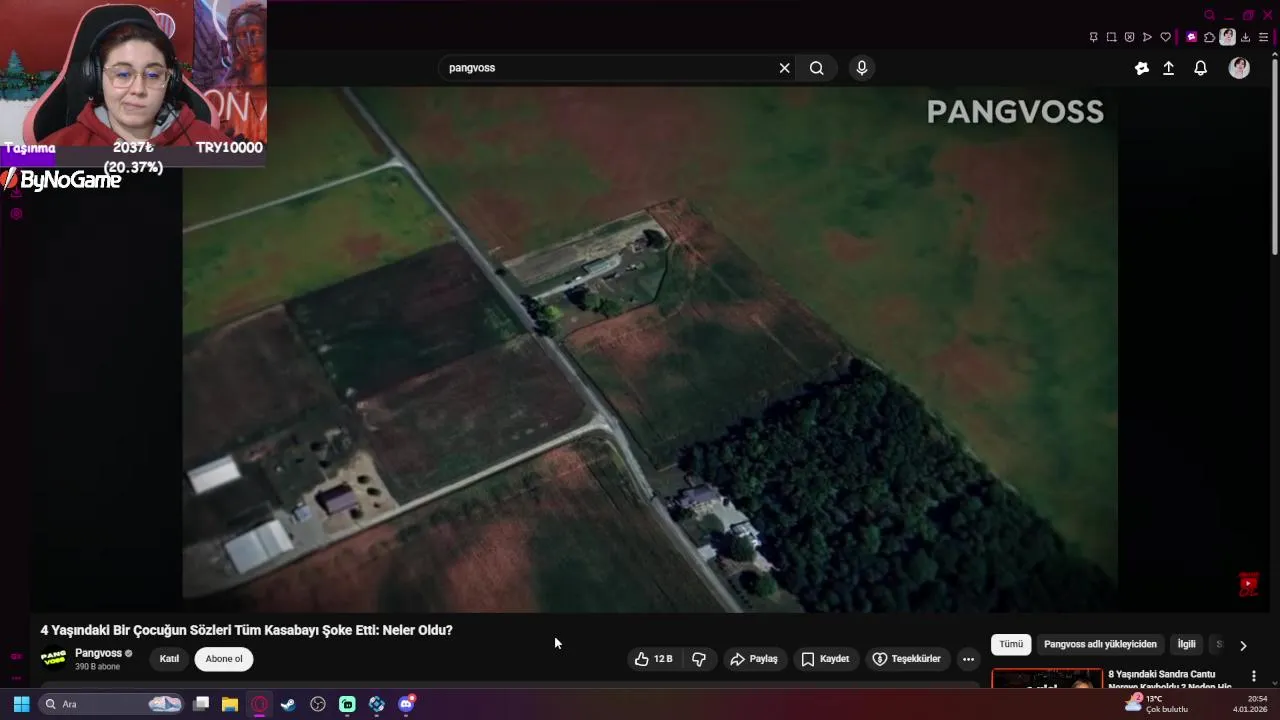Open Discord from taskbar

pyautogui.click(x=406, y=704)
